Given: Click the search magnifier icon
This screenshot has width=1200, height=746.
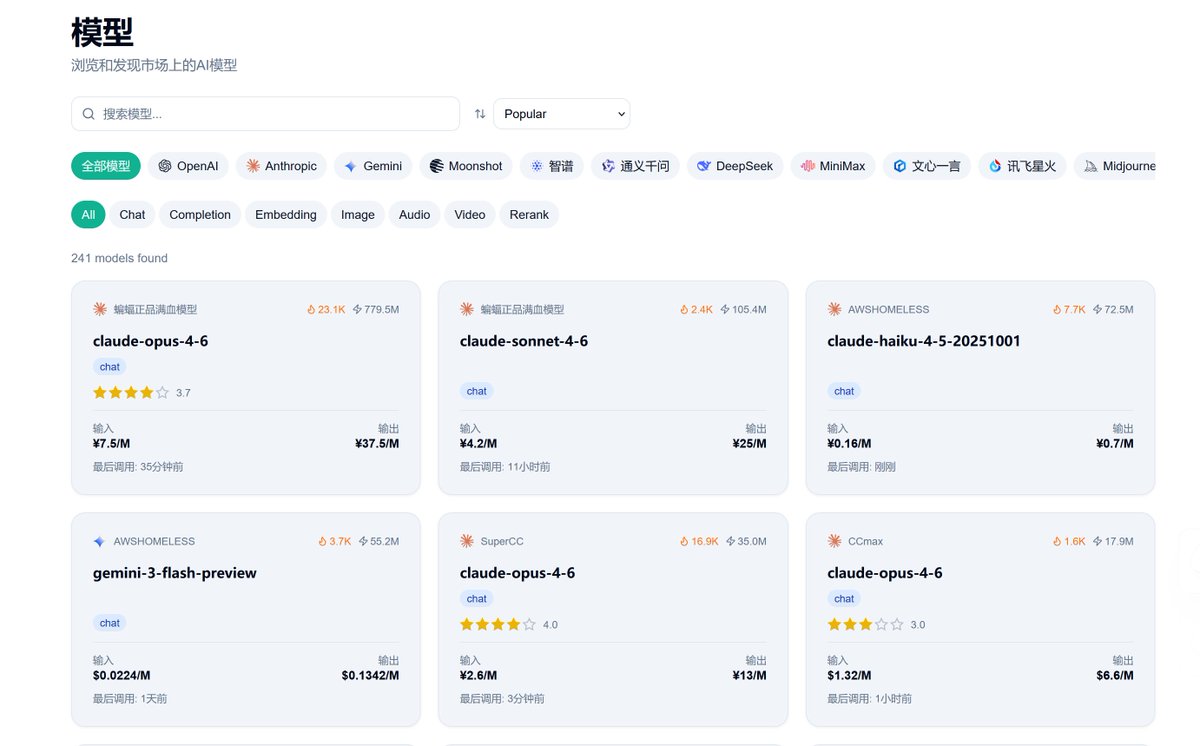Looking at the screenshot, I should click(89, 114).
